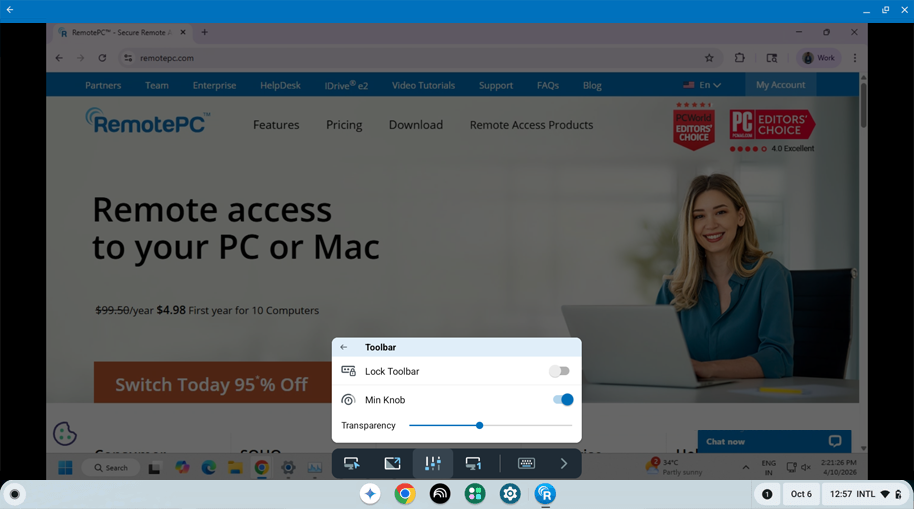
Task: Click the Lock Toolbar lock icon
Action: coord(349,371)
